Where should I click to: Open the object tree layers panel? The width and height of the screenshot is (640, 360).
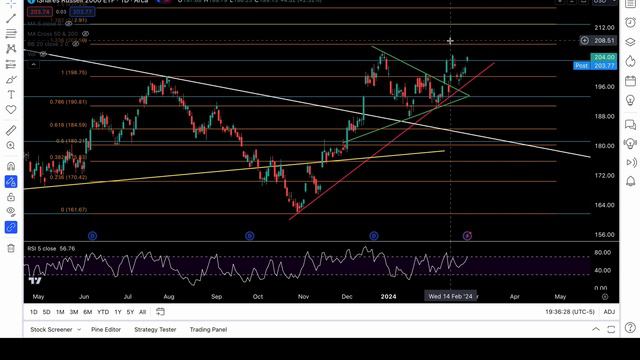630,42
